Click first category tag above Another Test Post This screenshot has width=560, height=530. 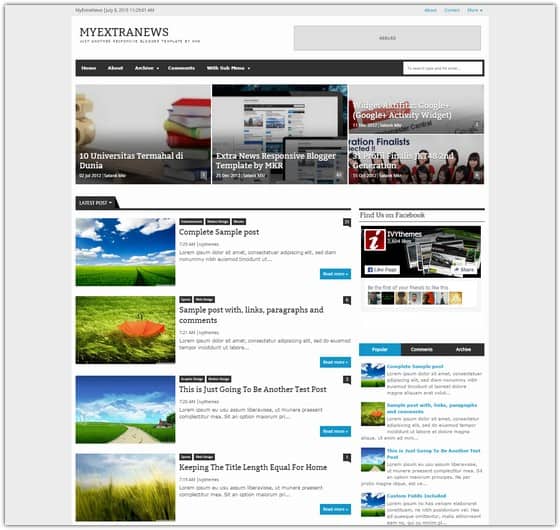192,379
